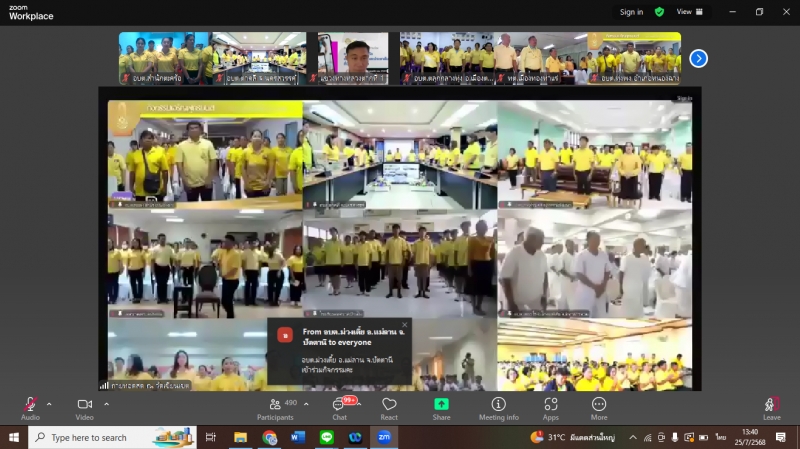
Task: Unmute the Audio microphone button
Action: (30, 408)
